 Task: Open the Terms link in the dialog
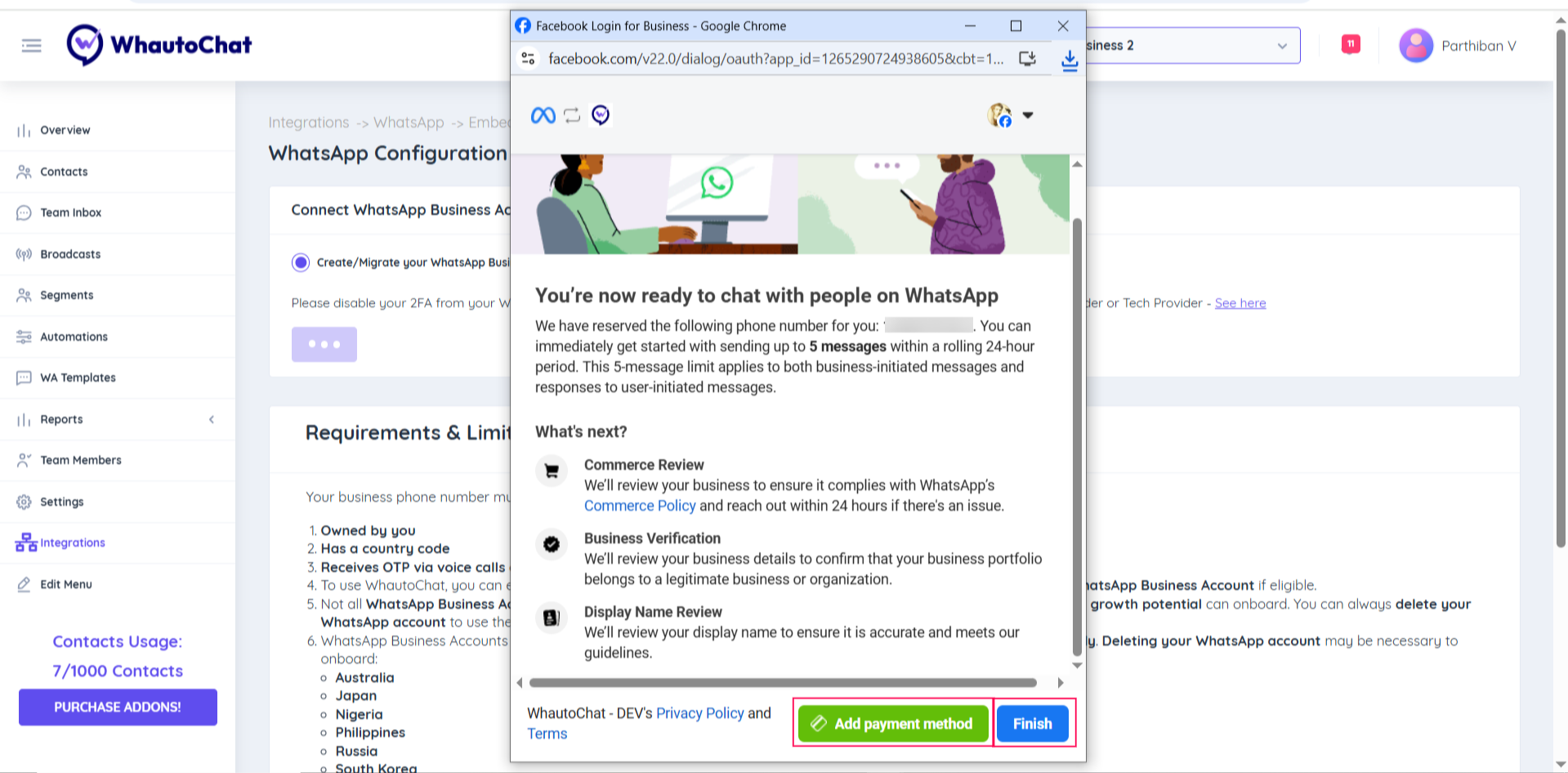(547, 734)
